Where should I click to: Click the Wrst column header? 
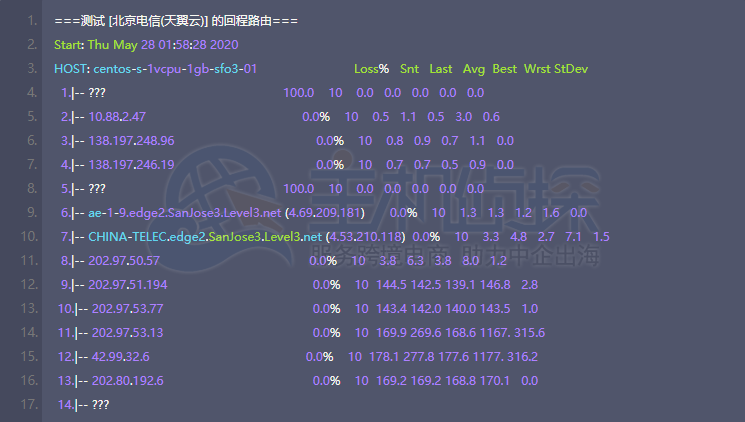[537, 69]
